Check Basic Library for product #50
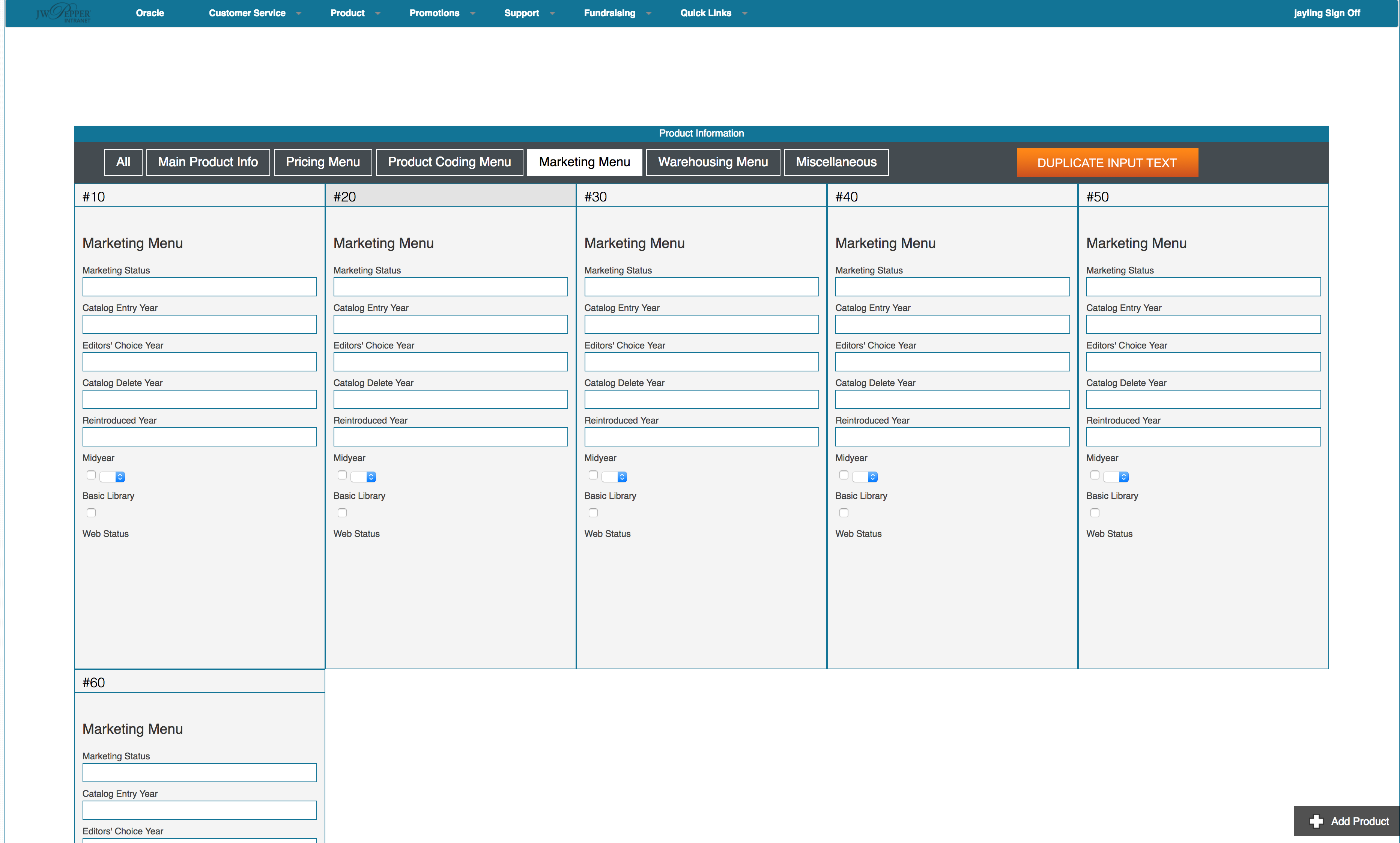The width and height of the screenshot is (1400, 843). 1095,513
